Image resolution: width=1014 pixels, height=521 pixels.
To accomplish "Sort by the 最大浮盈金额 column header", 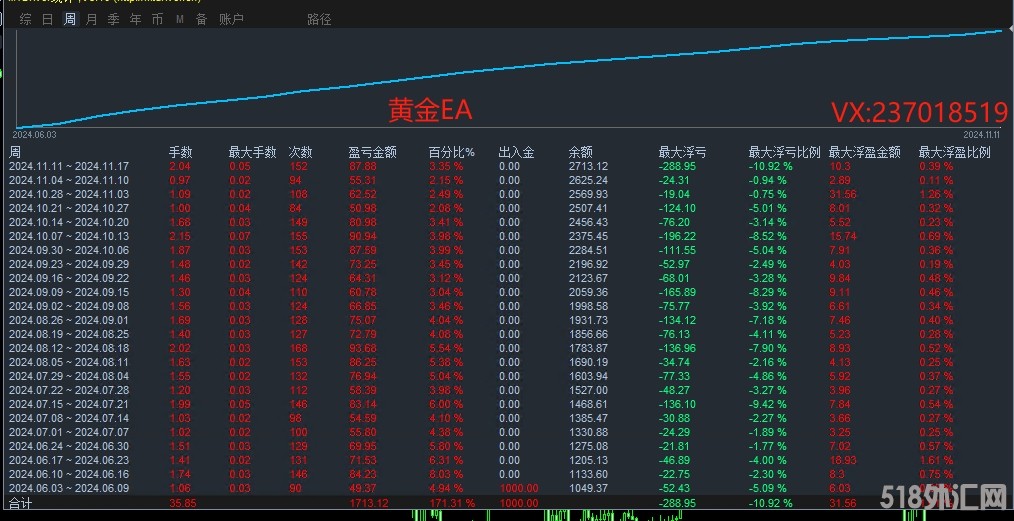I will [865, 153].
